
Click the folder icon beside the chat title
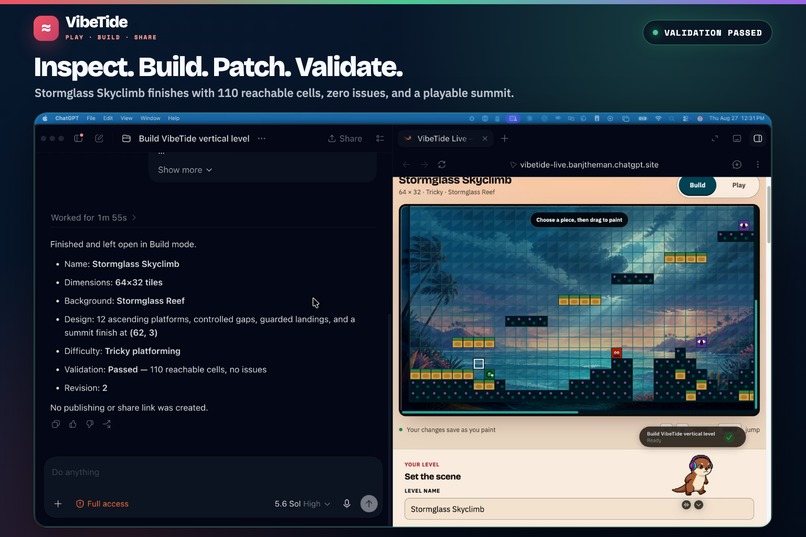[126, 138]
